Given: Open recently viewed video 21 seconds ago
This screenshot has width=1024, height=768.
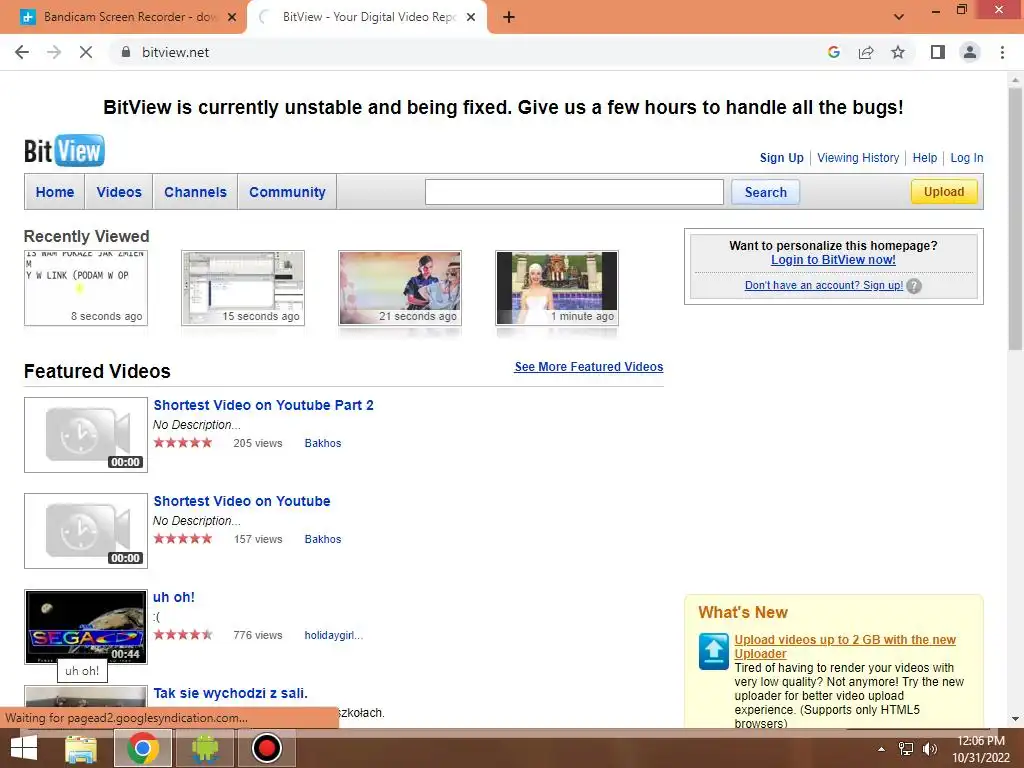Looking at the screenshot, I should (400, 287).
